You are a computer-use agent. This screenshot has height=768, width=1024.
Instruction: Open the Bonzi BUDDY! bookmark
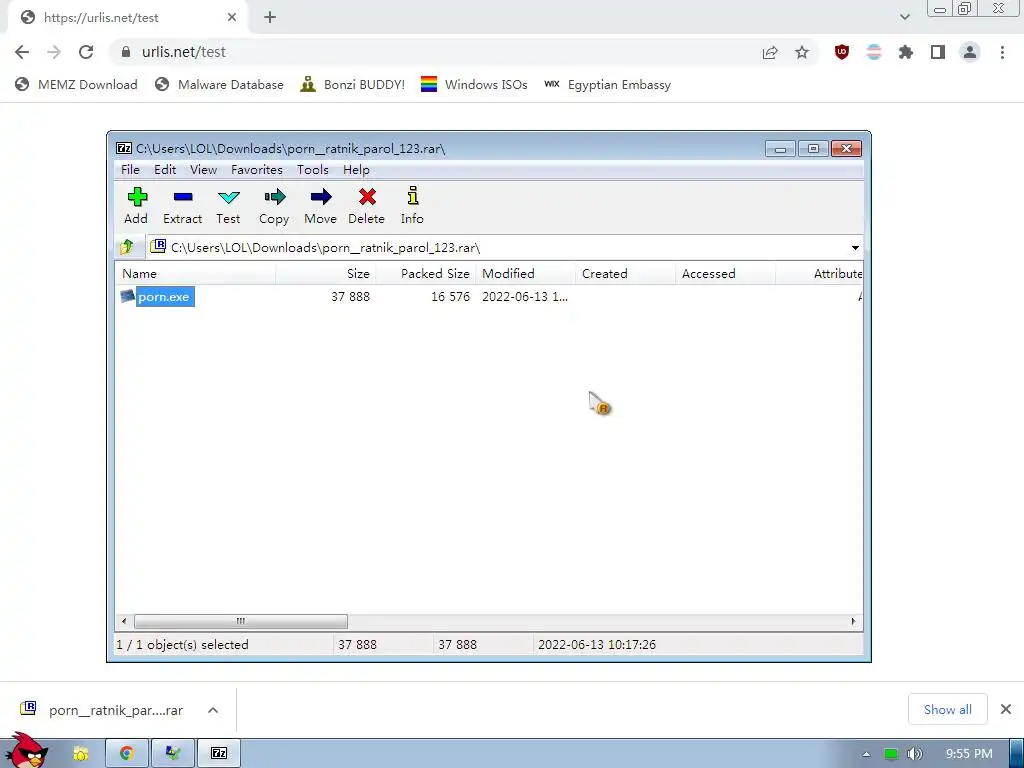coord(353,84)
